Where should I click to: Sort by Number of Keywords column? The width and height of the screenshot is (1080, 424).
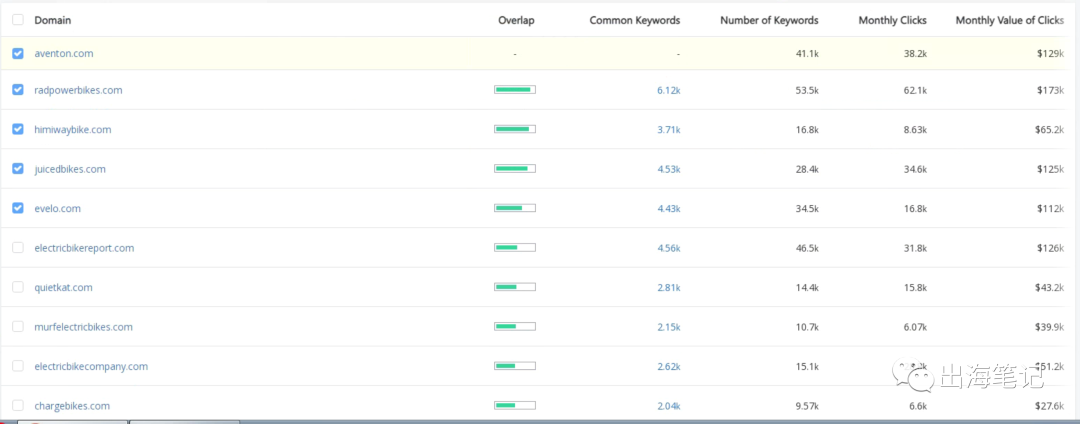pyautogui.click(x=768, y=20)
